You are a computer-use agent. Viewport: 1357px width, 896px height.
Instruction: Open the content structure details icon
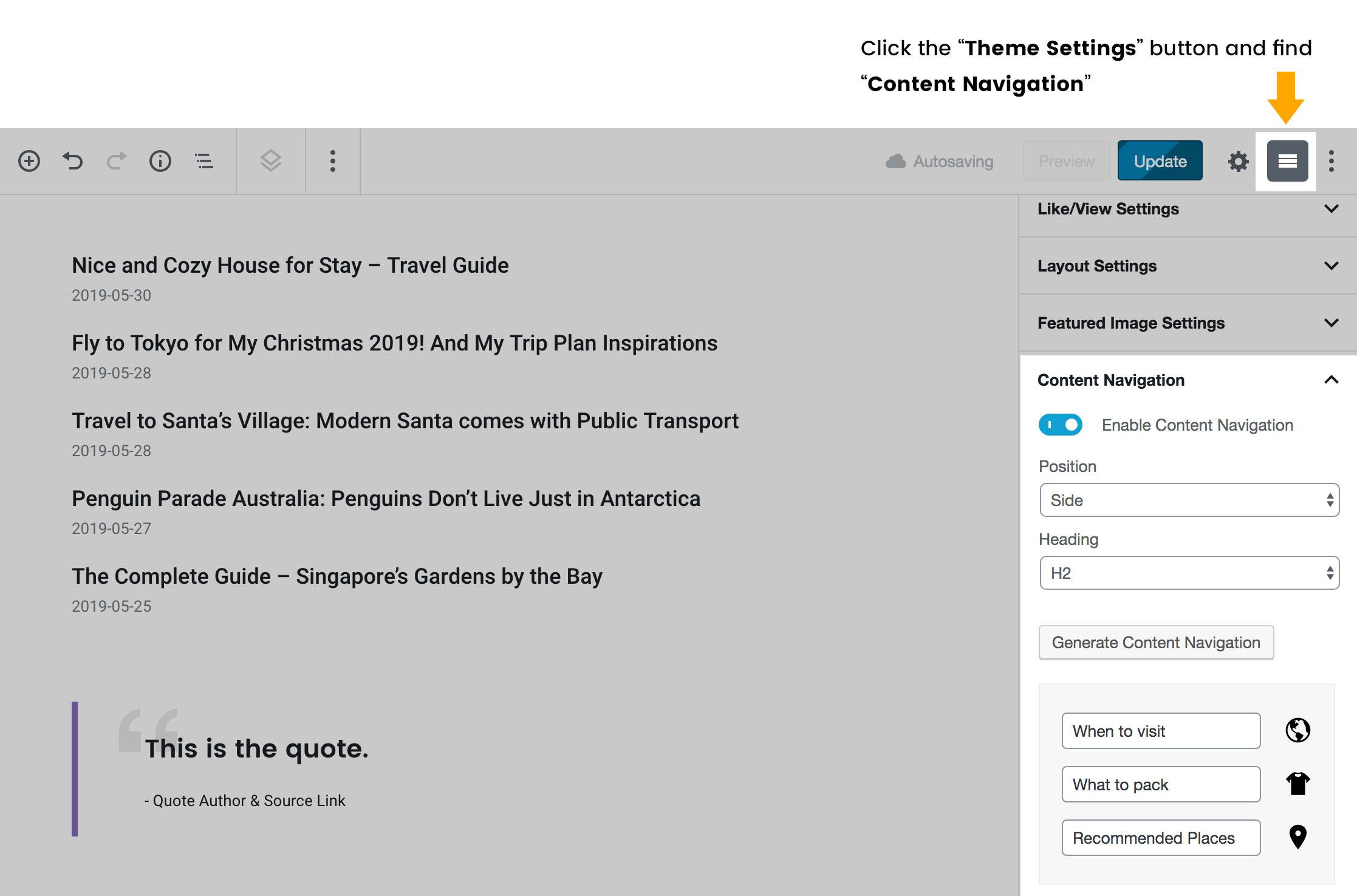click(x=160, y=161)
